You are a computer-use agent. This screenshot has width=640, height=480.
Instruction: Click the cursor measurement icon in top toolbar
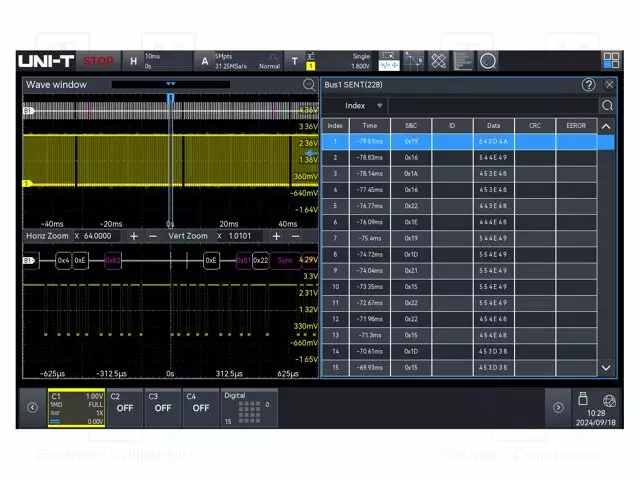[413, 61]
